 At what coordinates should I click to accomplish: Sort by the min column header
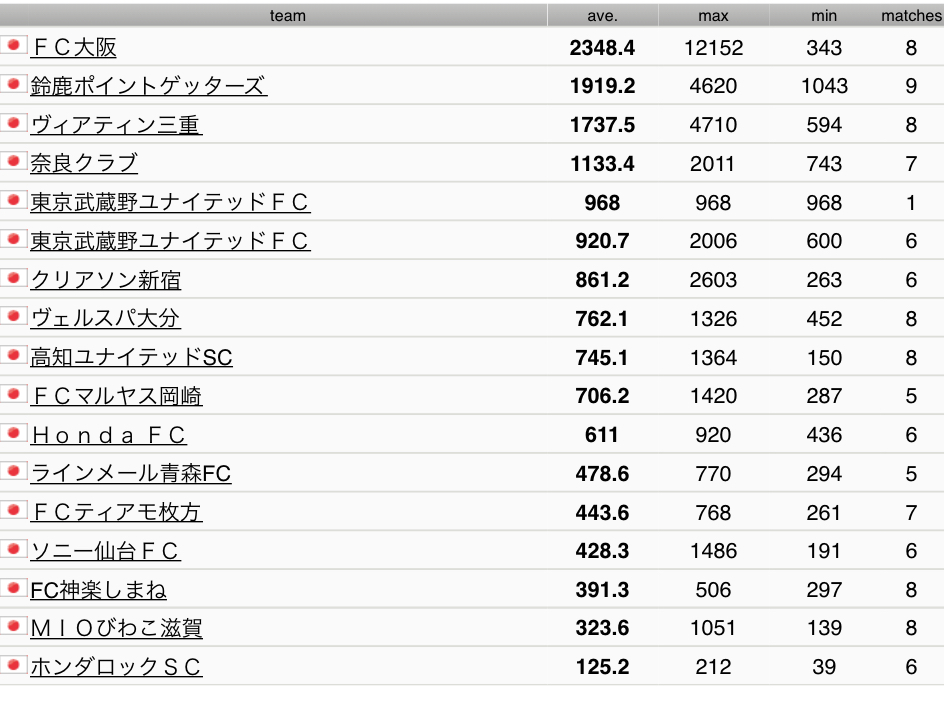click(824, 16)
